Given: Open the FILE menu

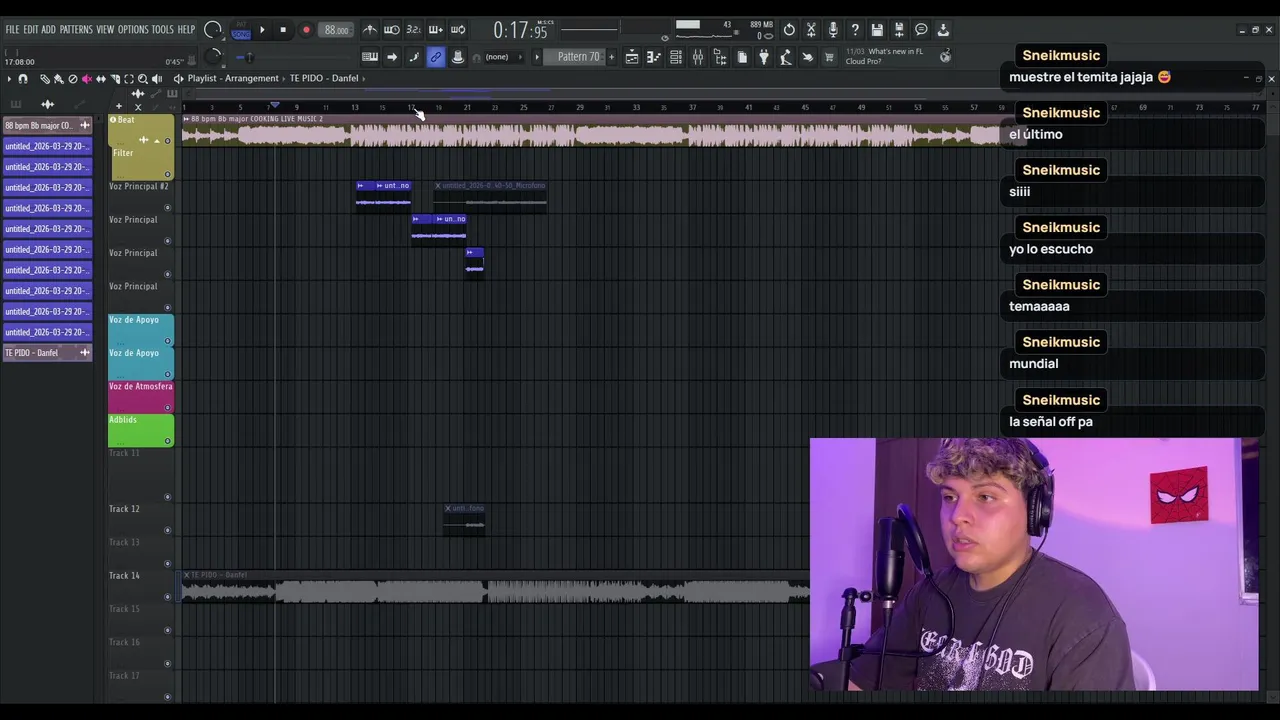Looking at the screenshot, I should point(12,30).
